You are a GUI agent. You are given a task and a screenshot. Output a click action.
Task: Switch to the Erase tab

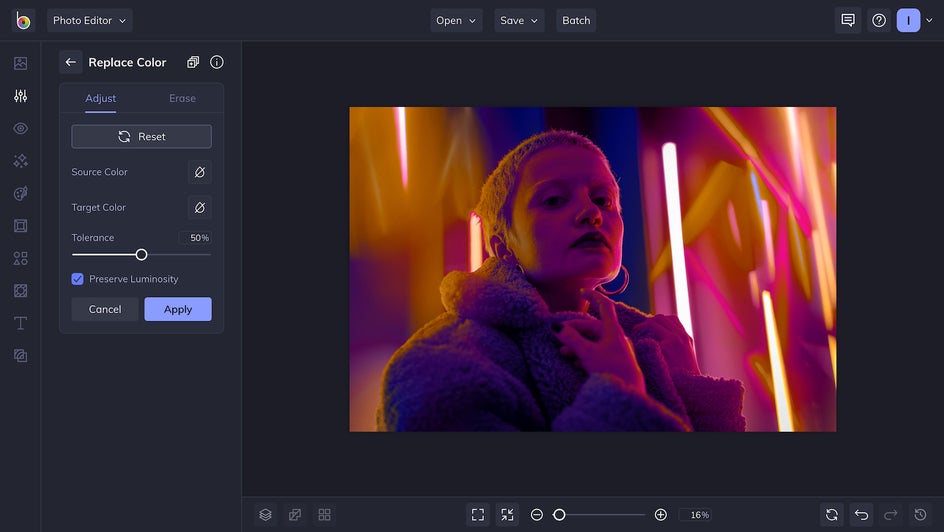[182, 98]
